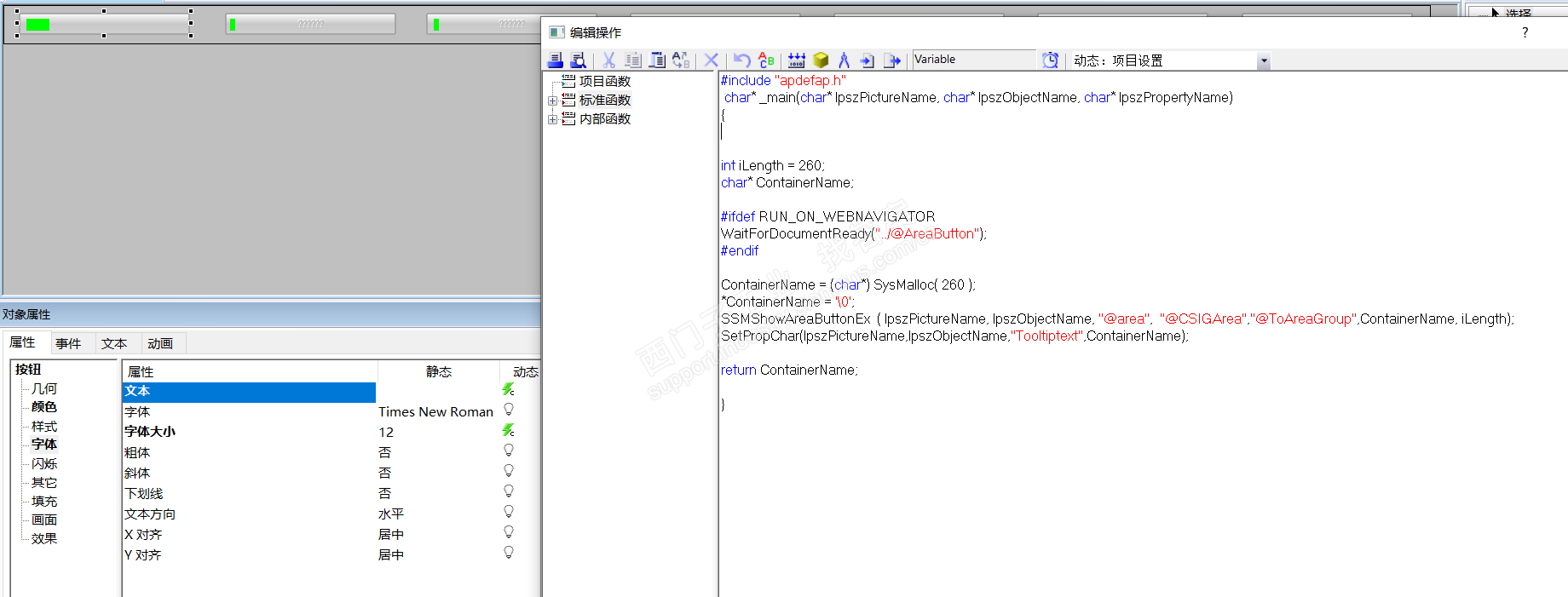The height and width of the screenshot is (597, 1568).
Task: Click the green lightning icon for 字体大小 row
Action: pyautogui.click(x=508, y=430)
